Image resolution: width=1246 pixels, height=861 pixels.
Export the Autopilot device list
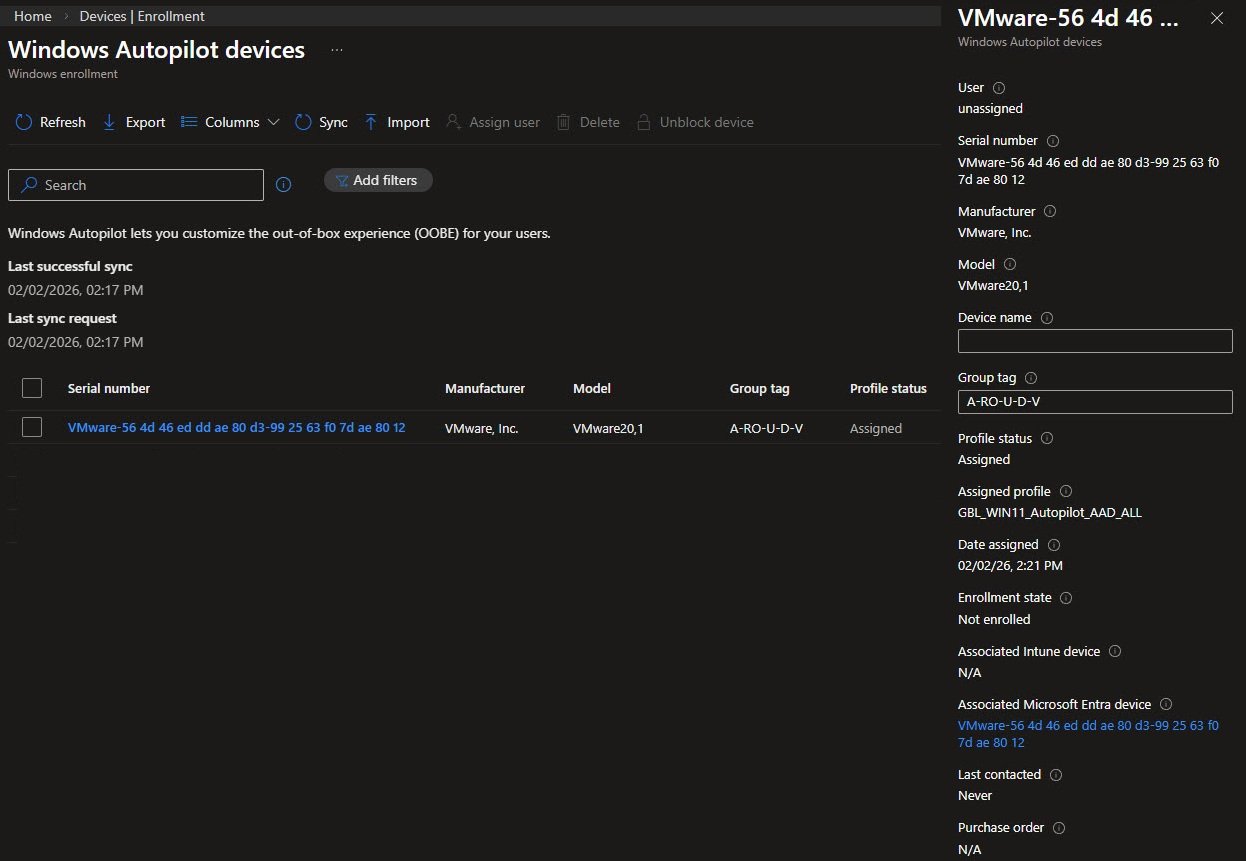coord(134,122)
